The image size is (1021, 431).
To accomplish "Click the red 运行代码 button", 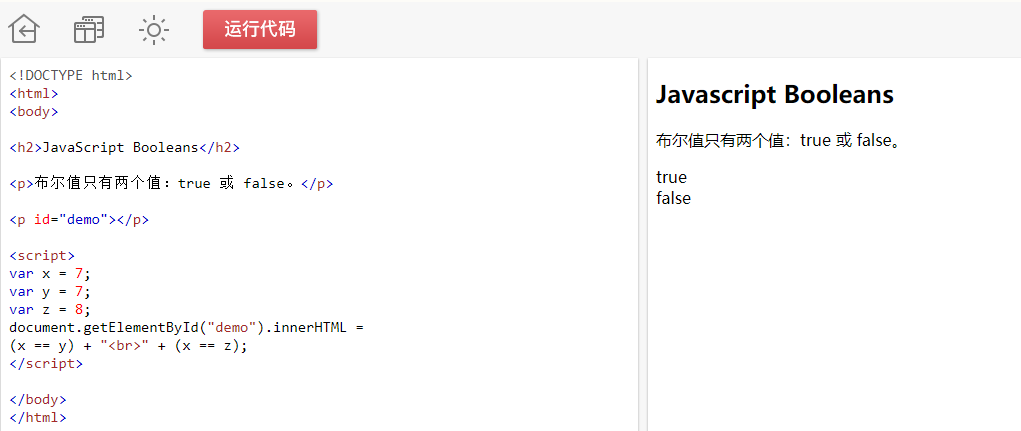I will (x=260, y=29).
